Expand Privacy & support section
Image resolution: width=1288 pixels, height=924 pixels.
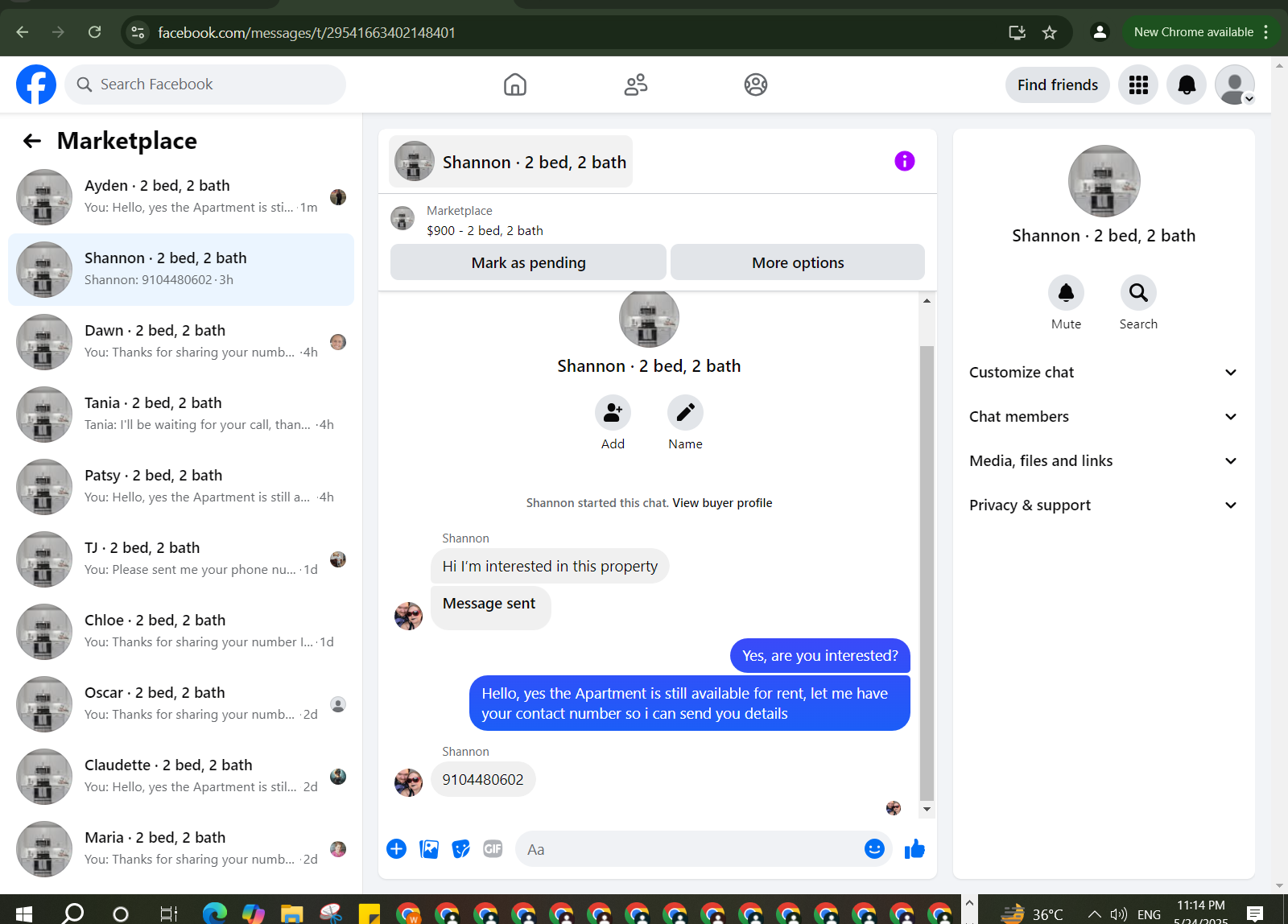(1103, 505)
